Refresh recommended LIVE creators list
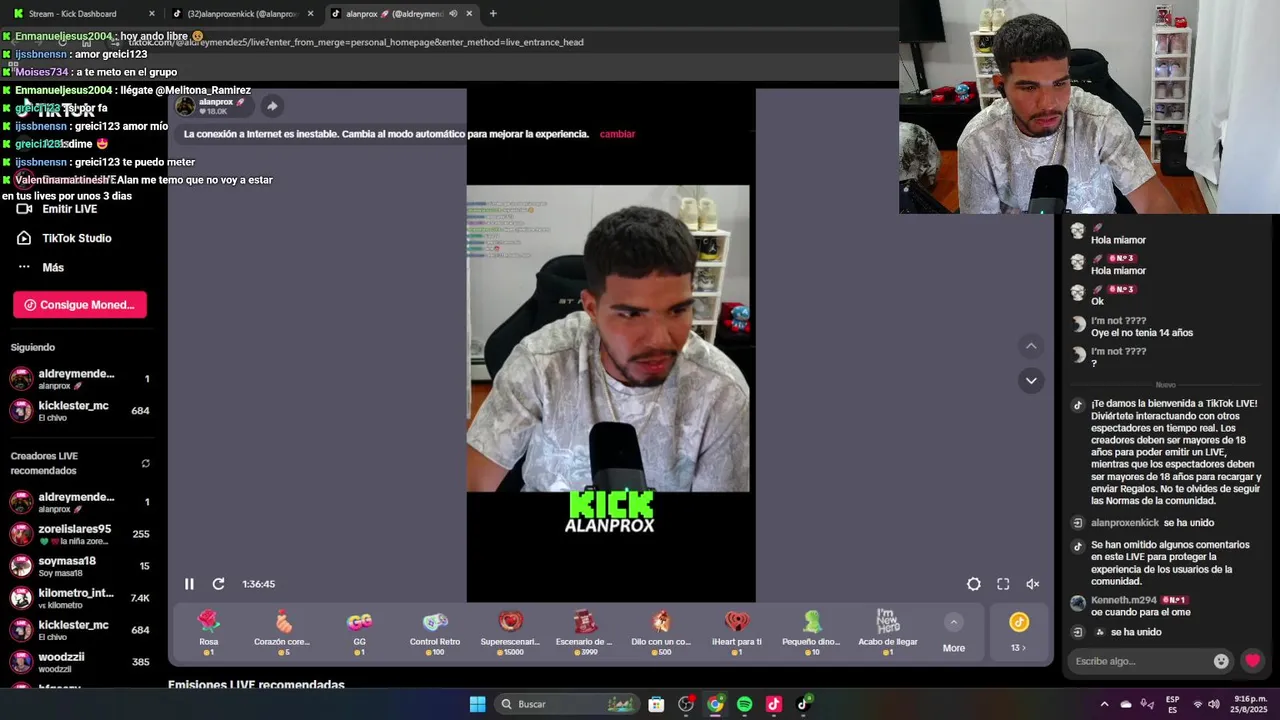 click(x=145, y=464)
